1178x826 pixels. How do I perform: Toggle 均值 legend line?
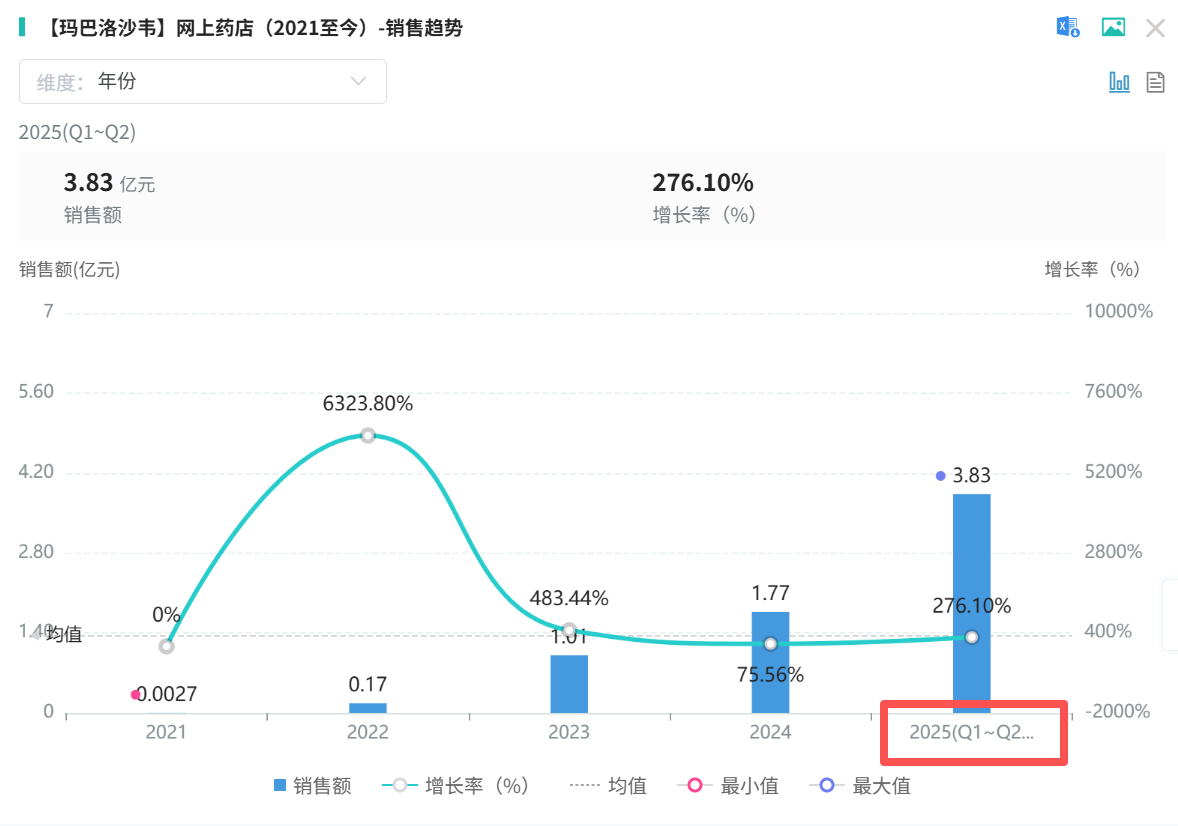[x=608, y=786]
